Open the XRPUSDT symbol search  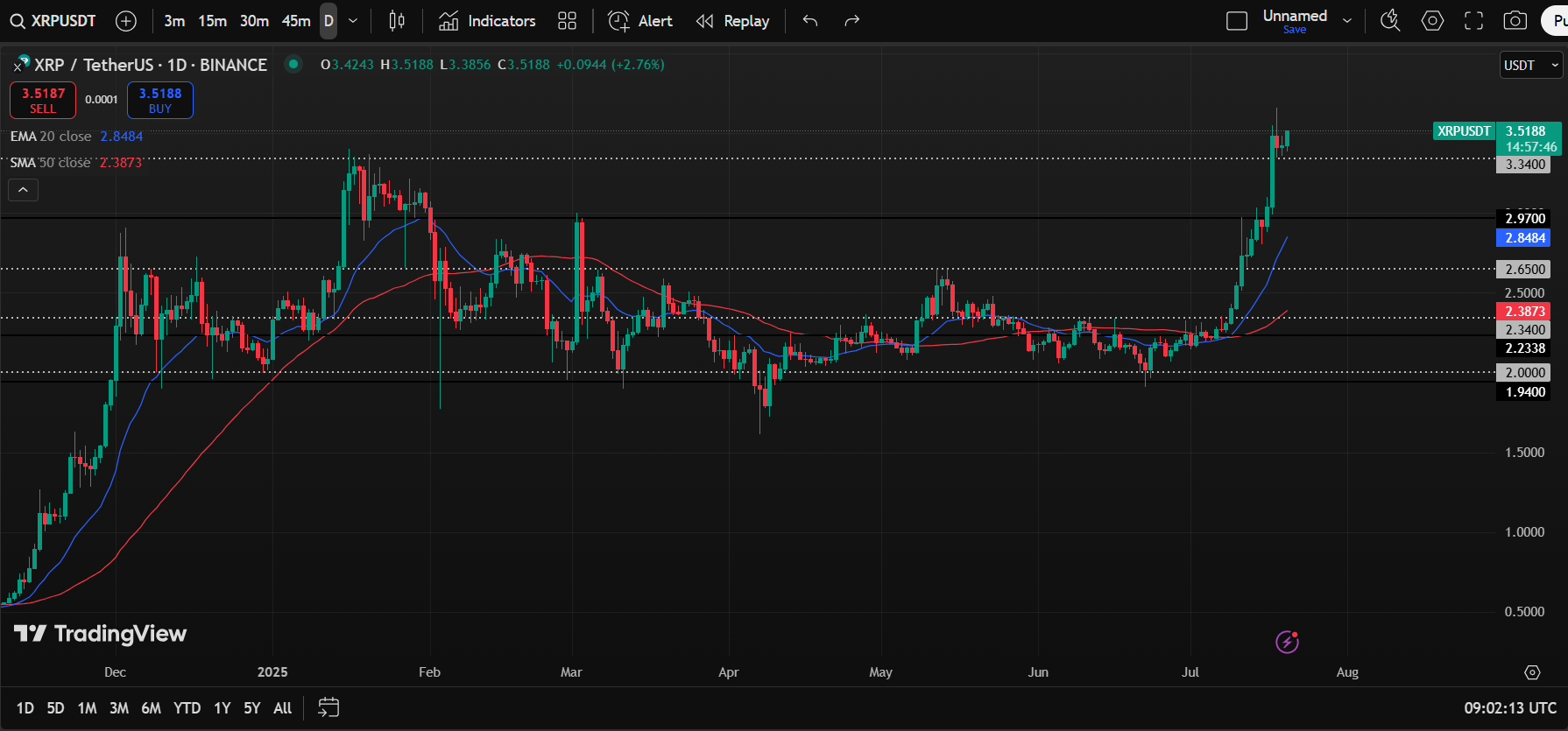point(53,21)
